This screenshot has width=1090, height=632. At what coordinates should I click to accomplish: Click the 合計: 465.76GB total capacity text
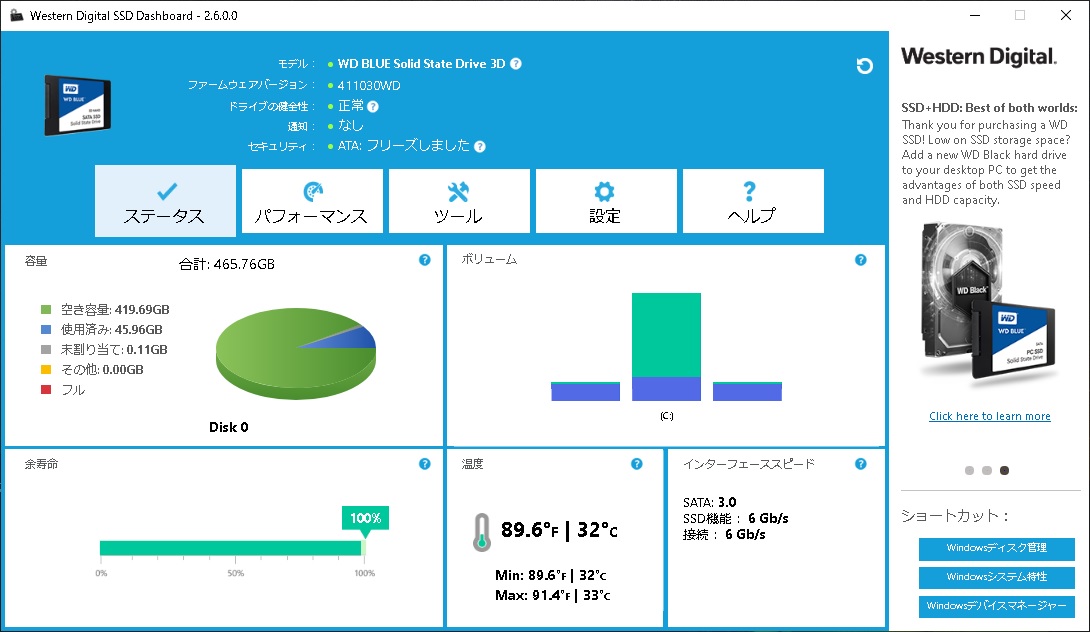coord(227,264)
